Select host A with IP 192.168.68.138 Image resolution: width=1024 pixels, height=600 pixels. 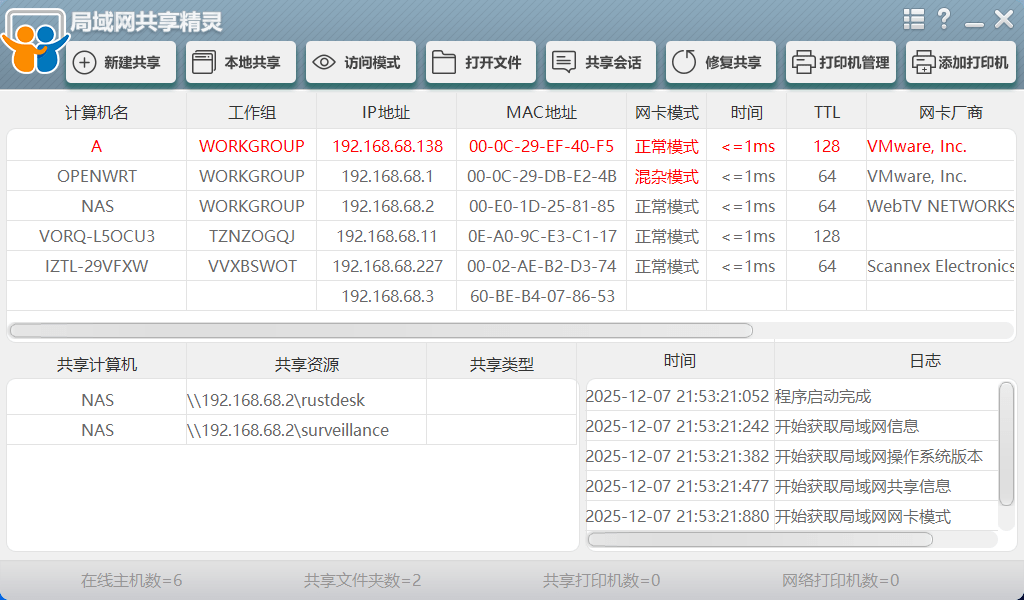96,146
